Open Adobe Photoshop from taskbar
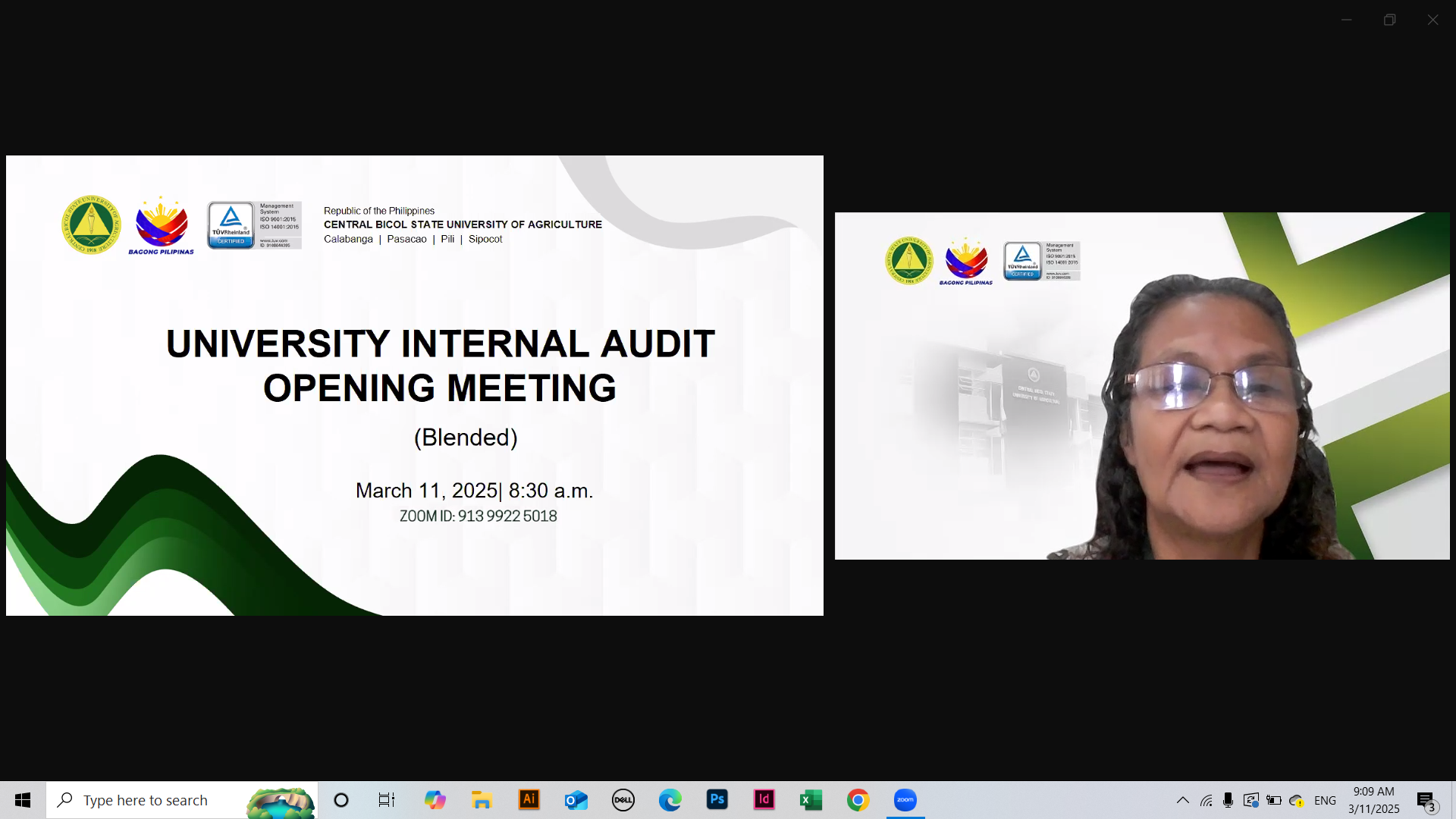 click(x=717, y=800)
